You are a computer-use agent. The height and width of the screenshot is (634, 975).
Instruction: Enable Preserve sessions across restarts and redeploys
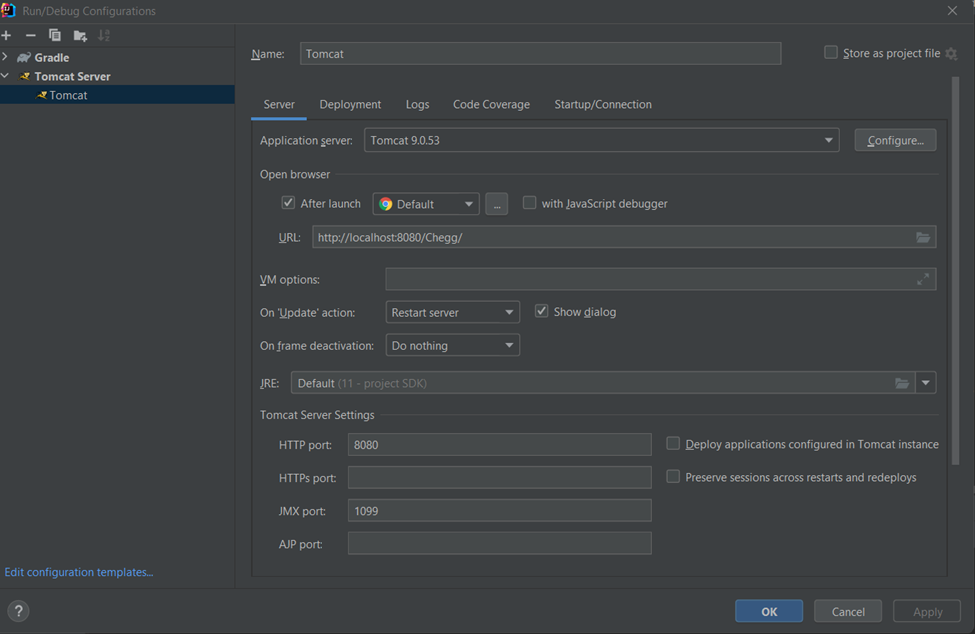point(673,476)
